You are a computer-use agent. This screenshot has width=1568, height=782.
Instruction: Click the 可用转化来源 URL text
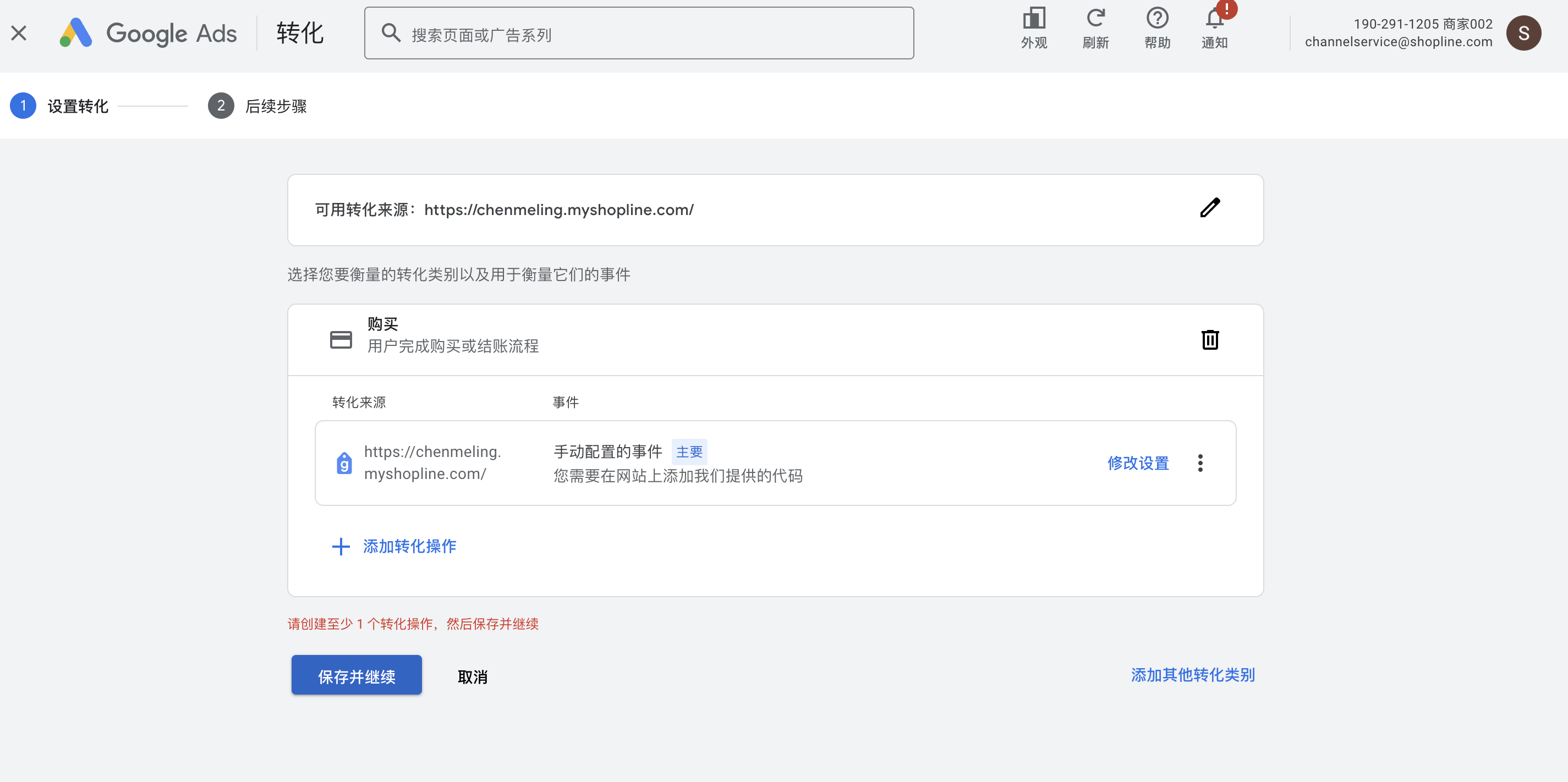point(559,210)
